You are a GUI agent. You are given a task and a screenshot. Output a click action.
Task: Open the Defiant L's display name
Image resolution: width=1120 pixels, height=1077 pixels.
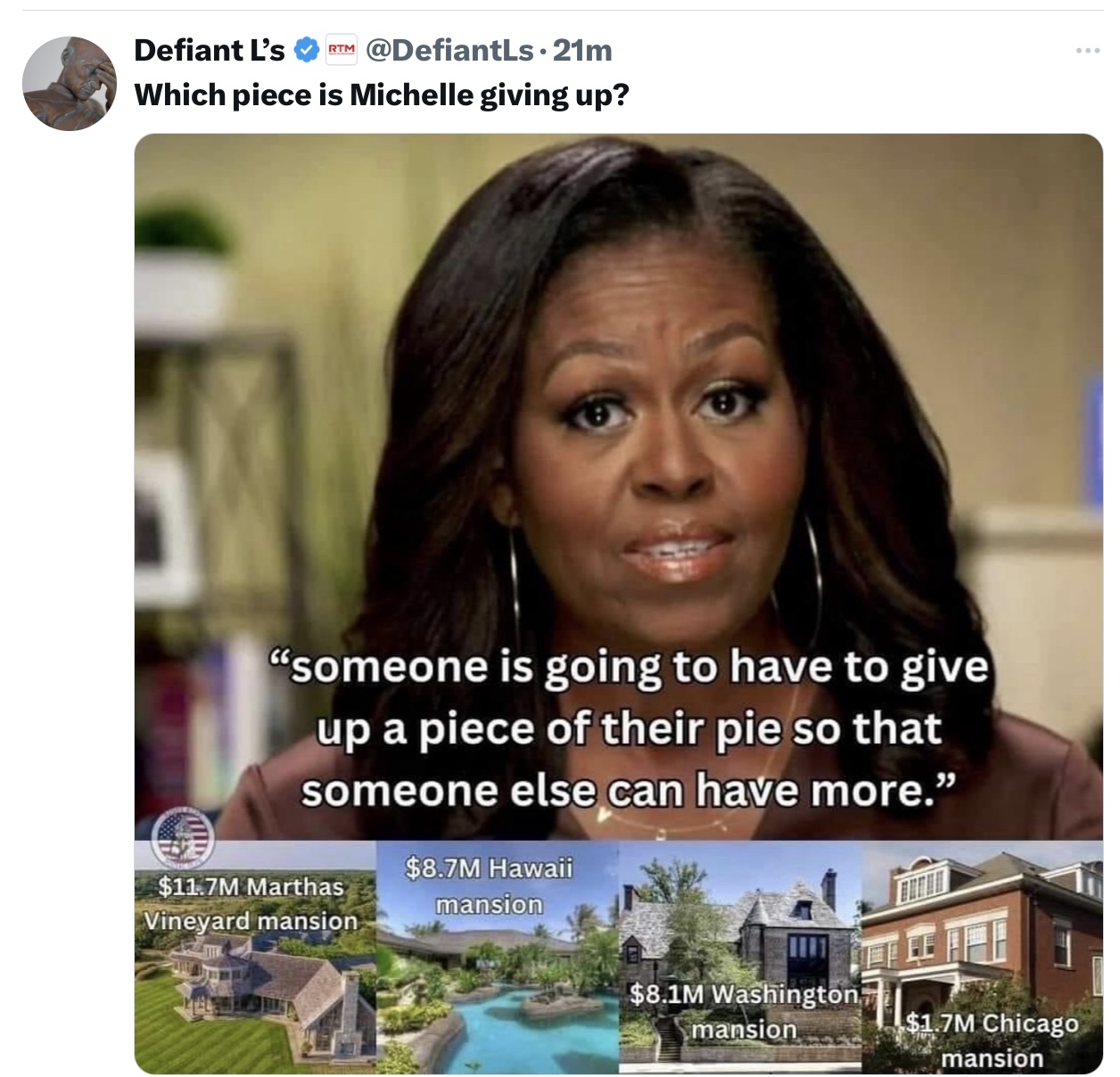tap(210, 50)
